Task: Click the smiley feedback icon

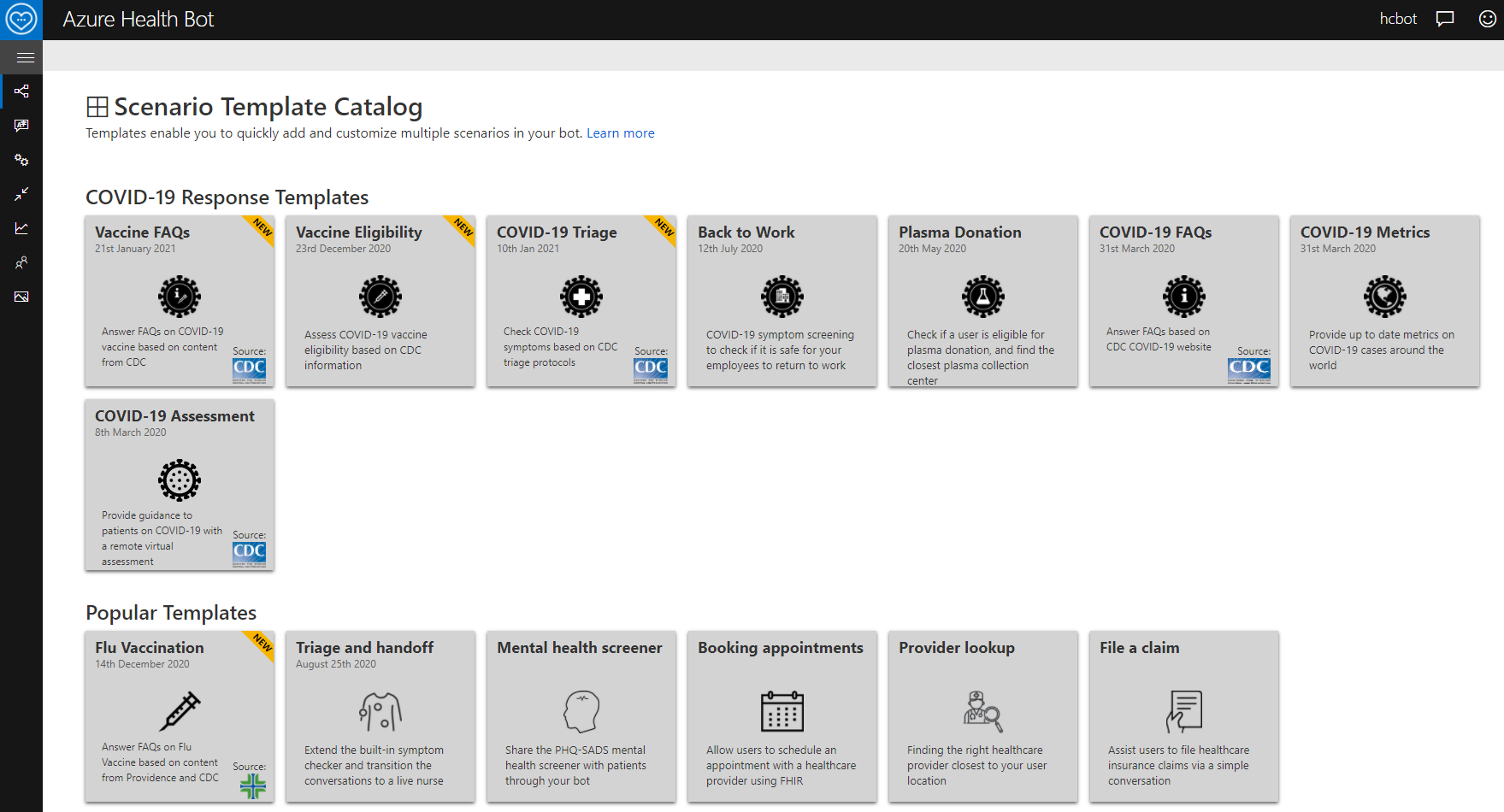Action: (x=1488, y=19)
